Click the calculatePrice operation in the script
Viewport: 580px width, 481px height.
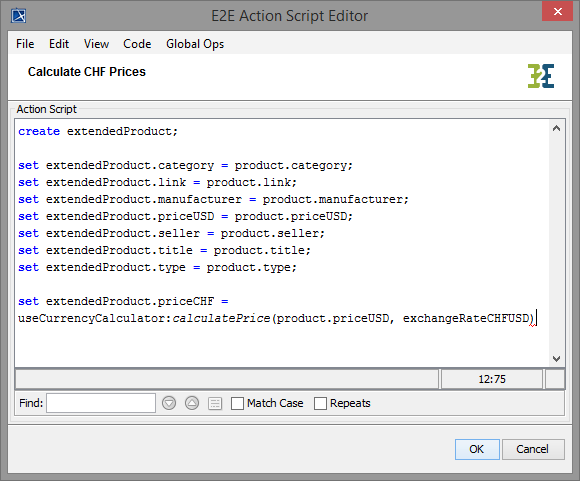click(x=221, y=318)
